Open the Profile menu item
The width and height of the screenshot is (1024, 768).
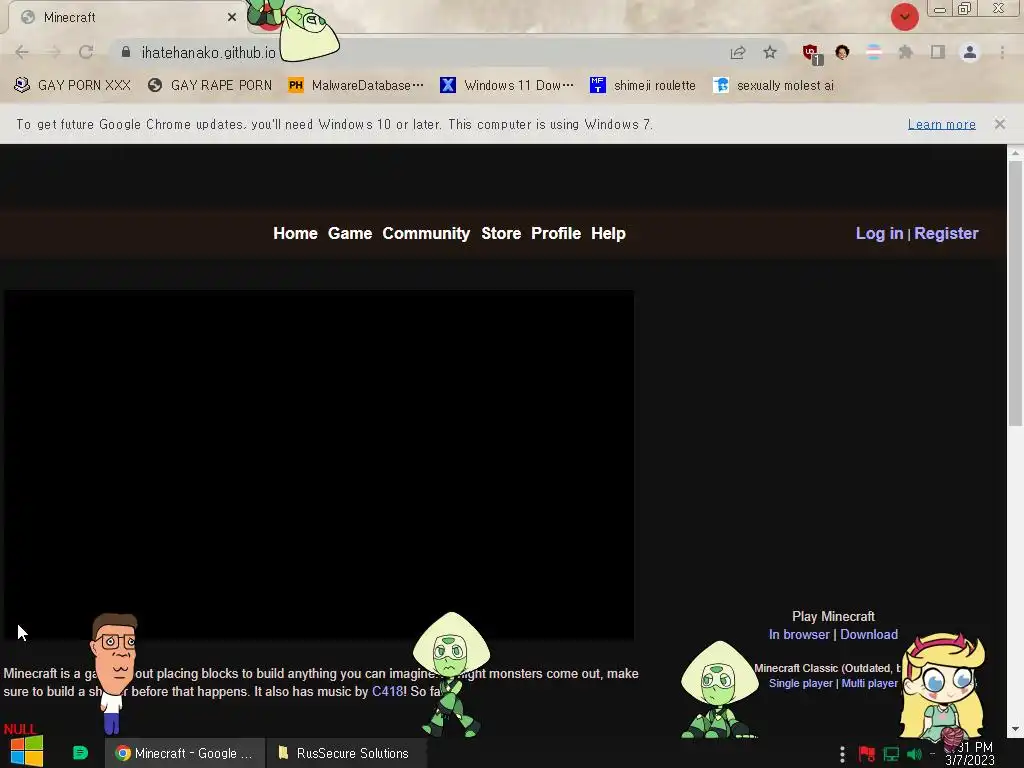click(x=556, y=233)
